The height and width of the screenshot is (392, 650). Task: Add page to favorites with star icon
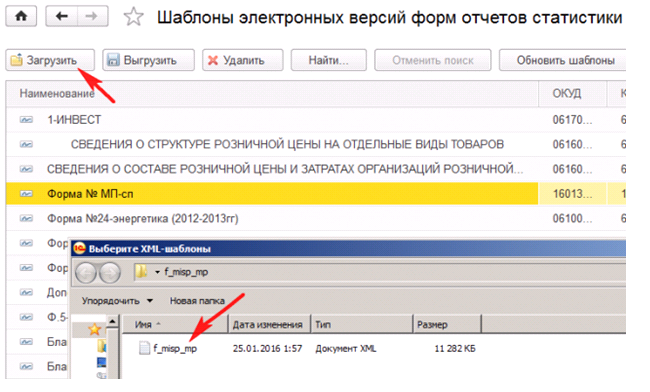[133, 17]
